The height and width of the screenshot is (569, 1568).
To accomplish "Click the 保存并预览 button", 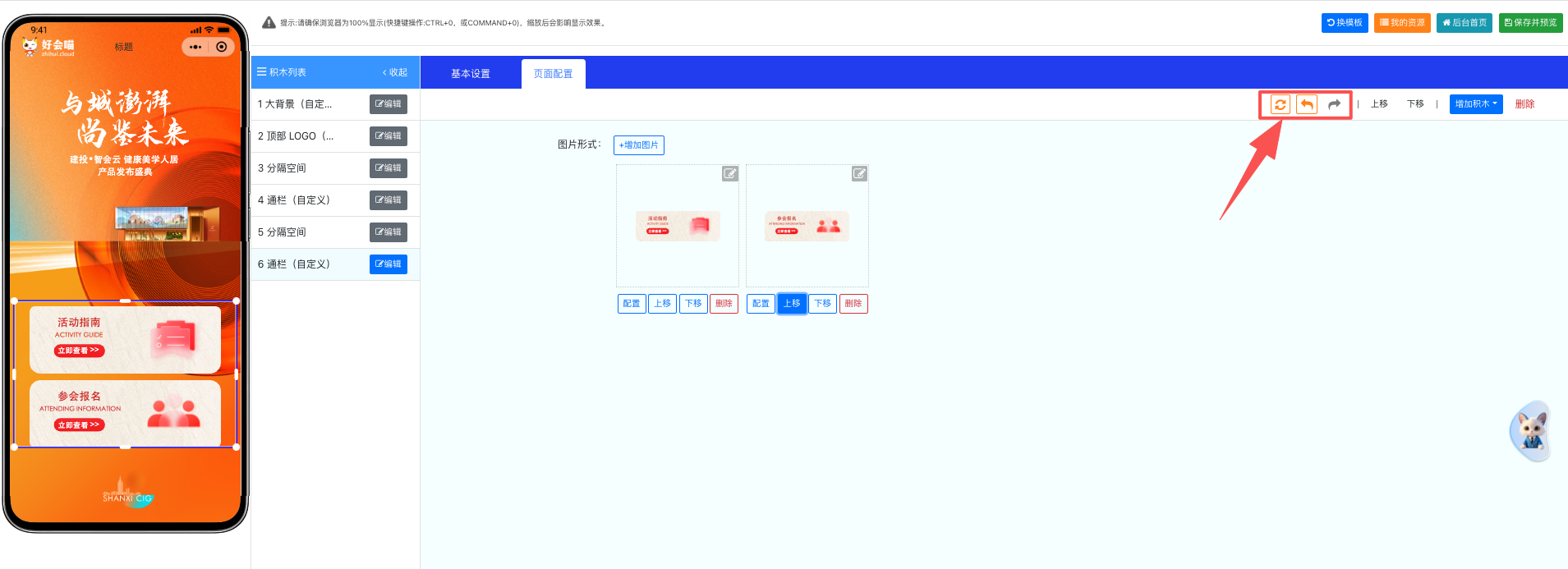I will click(x=1530, y=23).
